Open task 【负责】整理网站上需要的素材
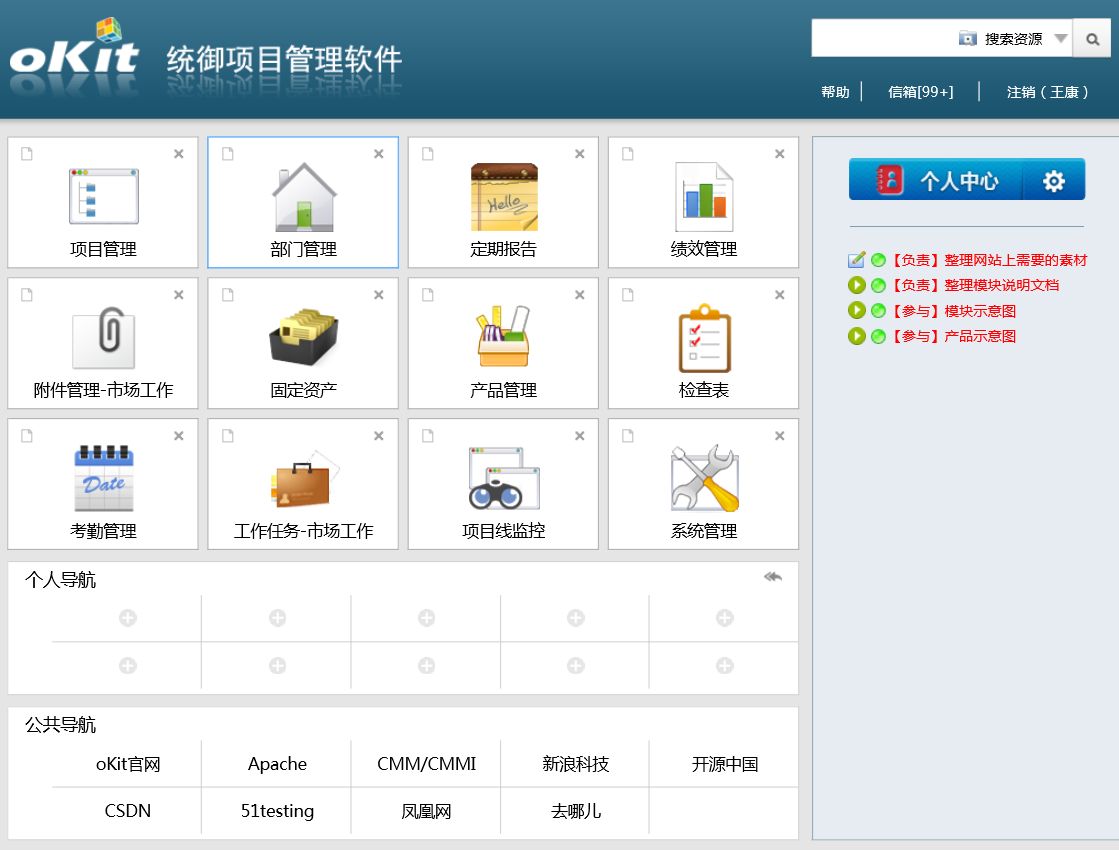1119x850 pixels. (x=988, y=260)
